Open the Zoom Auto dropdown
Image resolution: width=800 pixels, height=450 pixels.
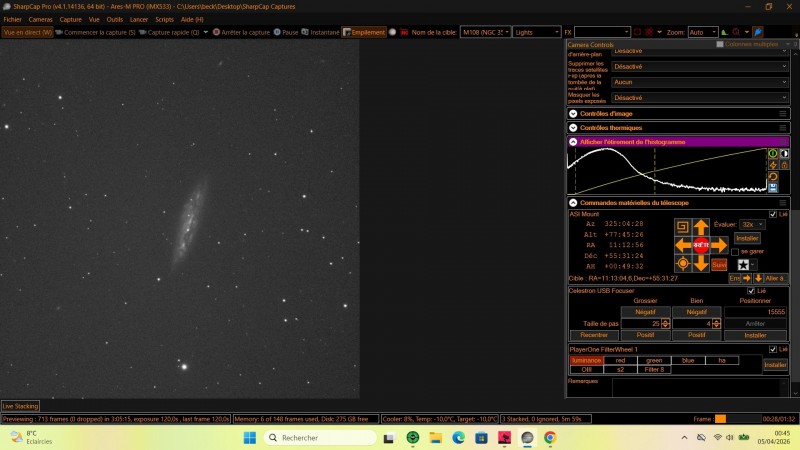pos(703,32)
